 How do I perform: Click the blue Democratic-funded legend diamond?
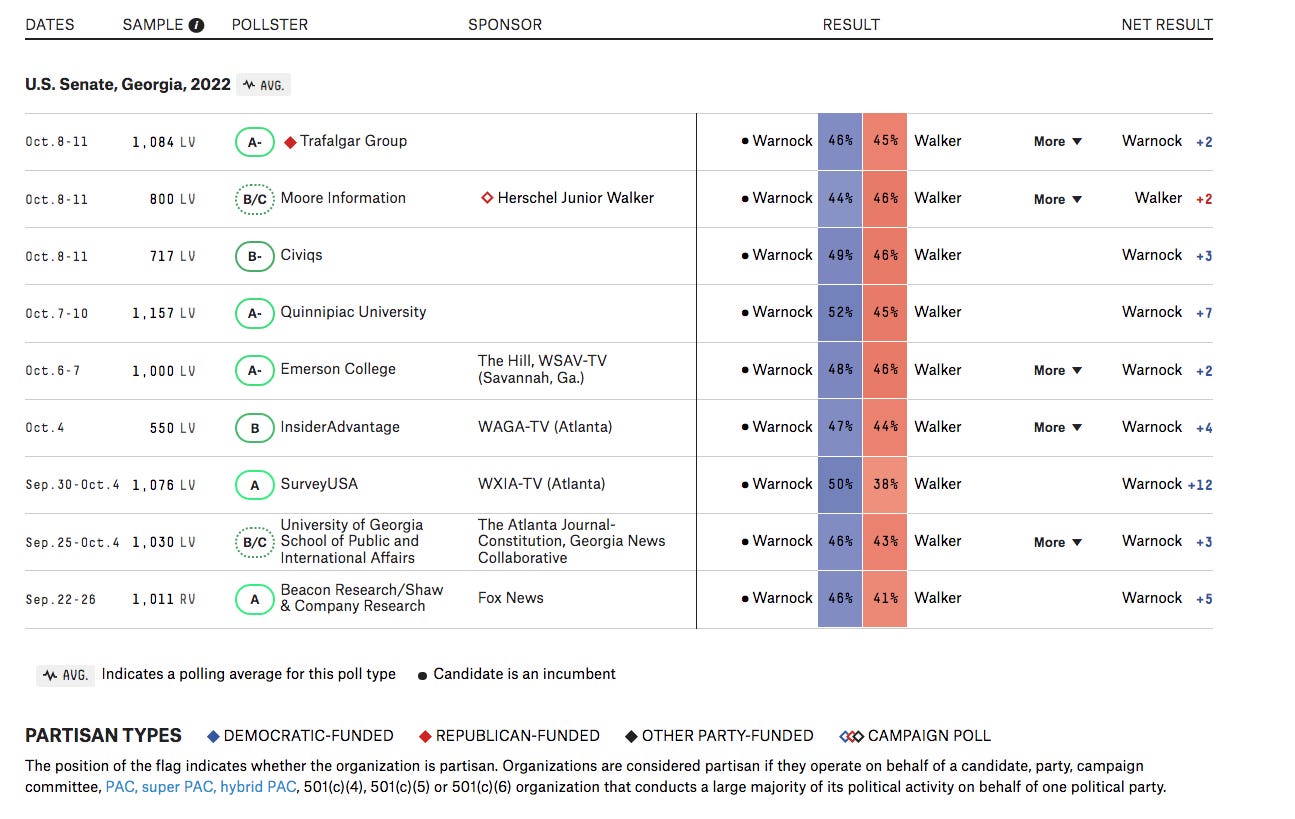(x=212, y=736)
